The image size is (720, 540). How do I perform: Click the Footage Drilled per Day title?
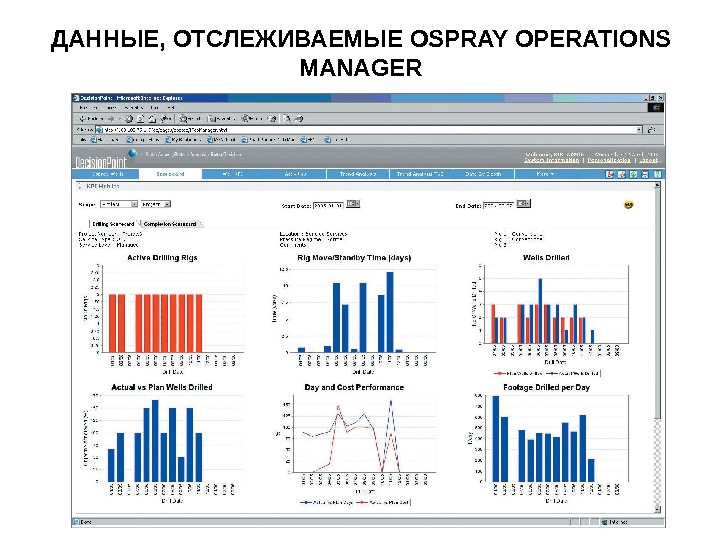546,387
